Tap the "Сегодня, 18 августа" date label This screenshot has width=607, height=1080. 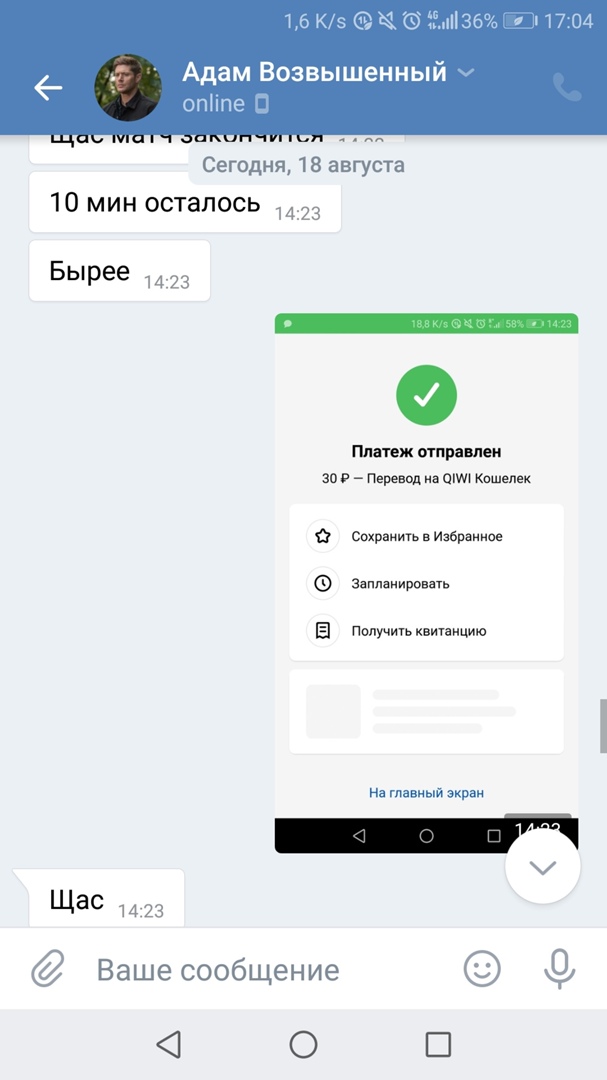point(303,165)
